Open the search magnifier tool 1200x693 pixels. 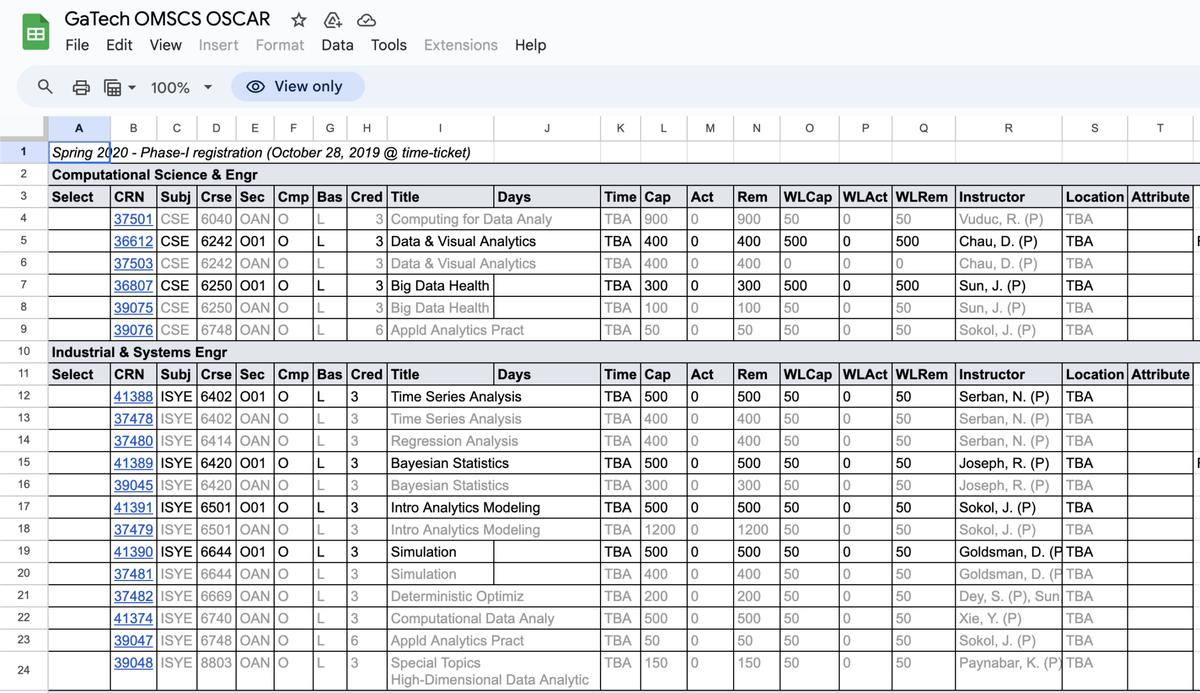(x=45, y=87)
